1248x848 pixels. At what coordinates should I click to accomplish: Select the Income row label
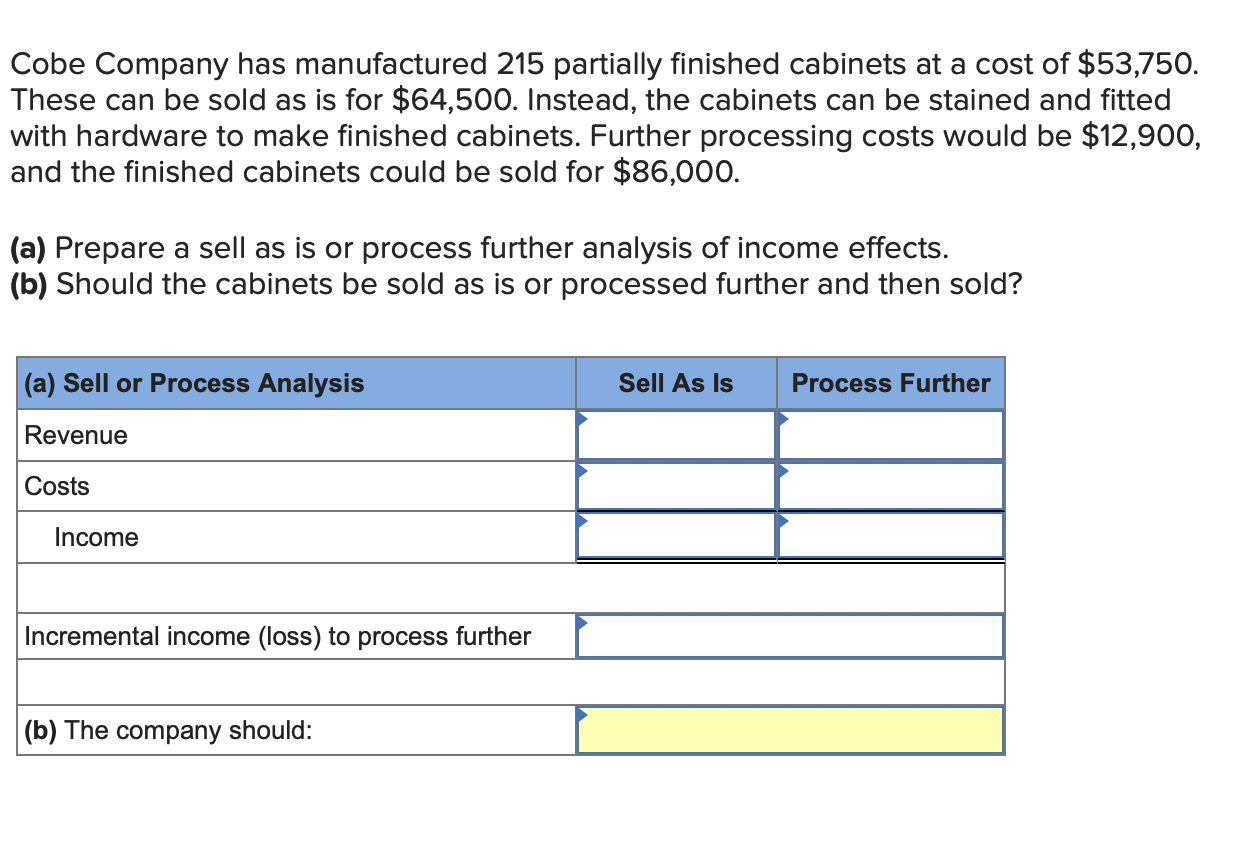click(96, 537)
